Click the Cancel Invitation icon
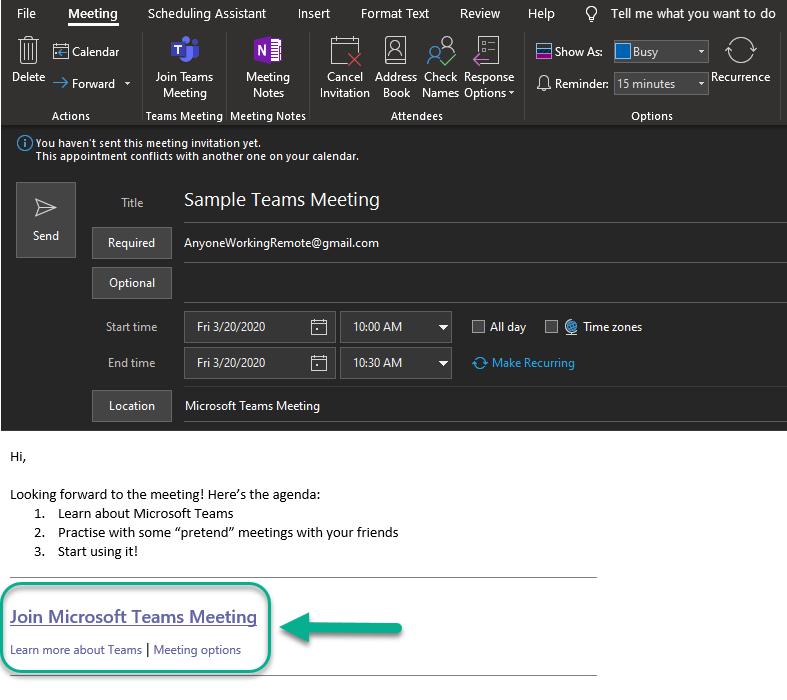The image size is (787, 700). (x=345, y=51)
